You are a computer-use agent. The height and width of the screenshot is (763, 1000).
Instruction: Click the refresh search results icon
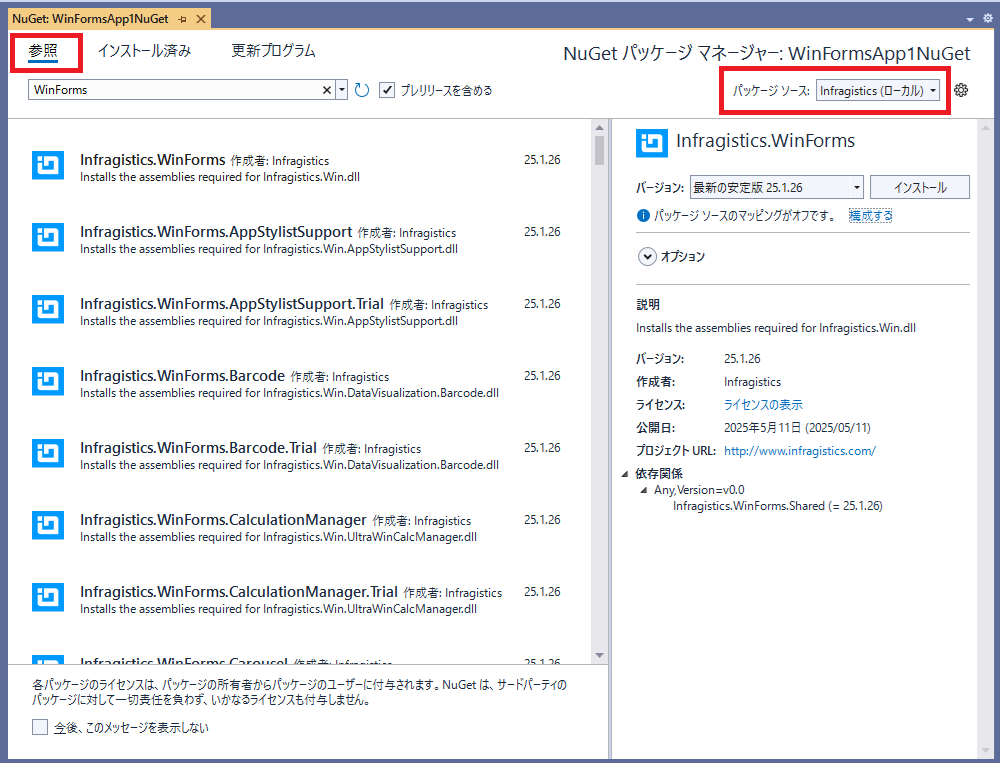[x=362, y=90]
